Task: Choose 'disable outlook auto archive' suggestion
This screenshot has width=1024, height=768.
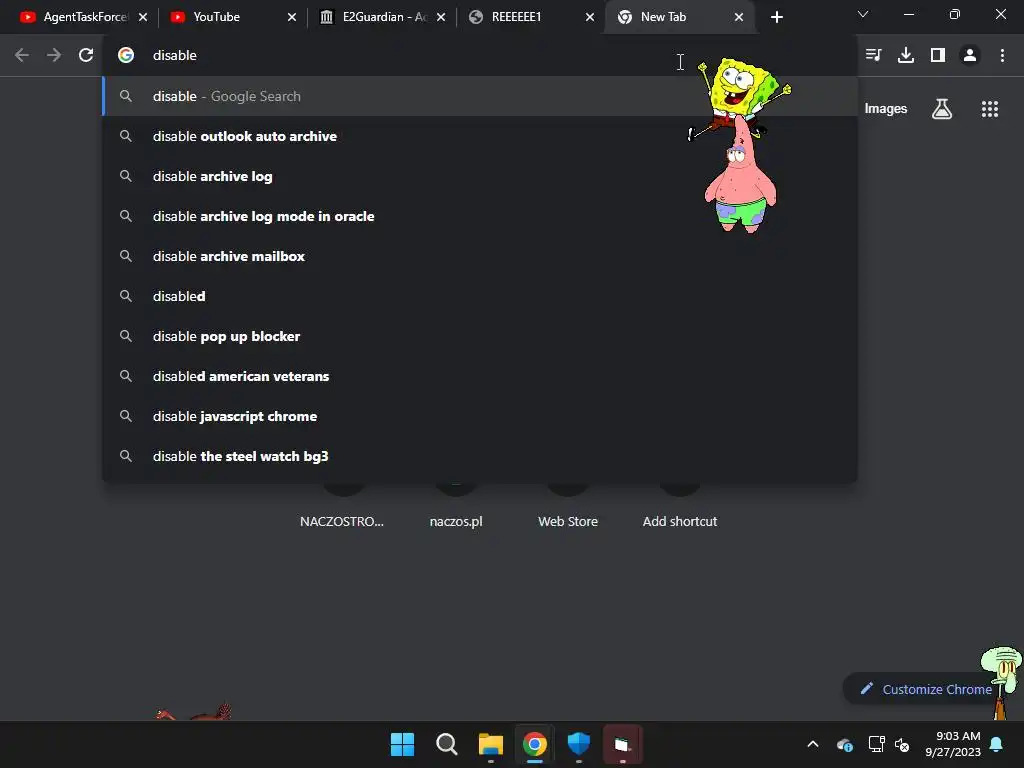Action: pyautogui.click(x=480, y=136)
